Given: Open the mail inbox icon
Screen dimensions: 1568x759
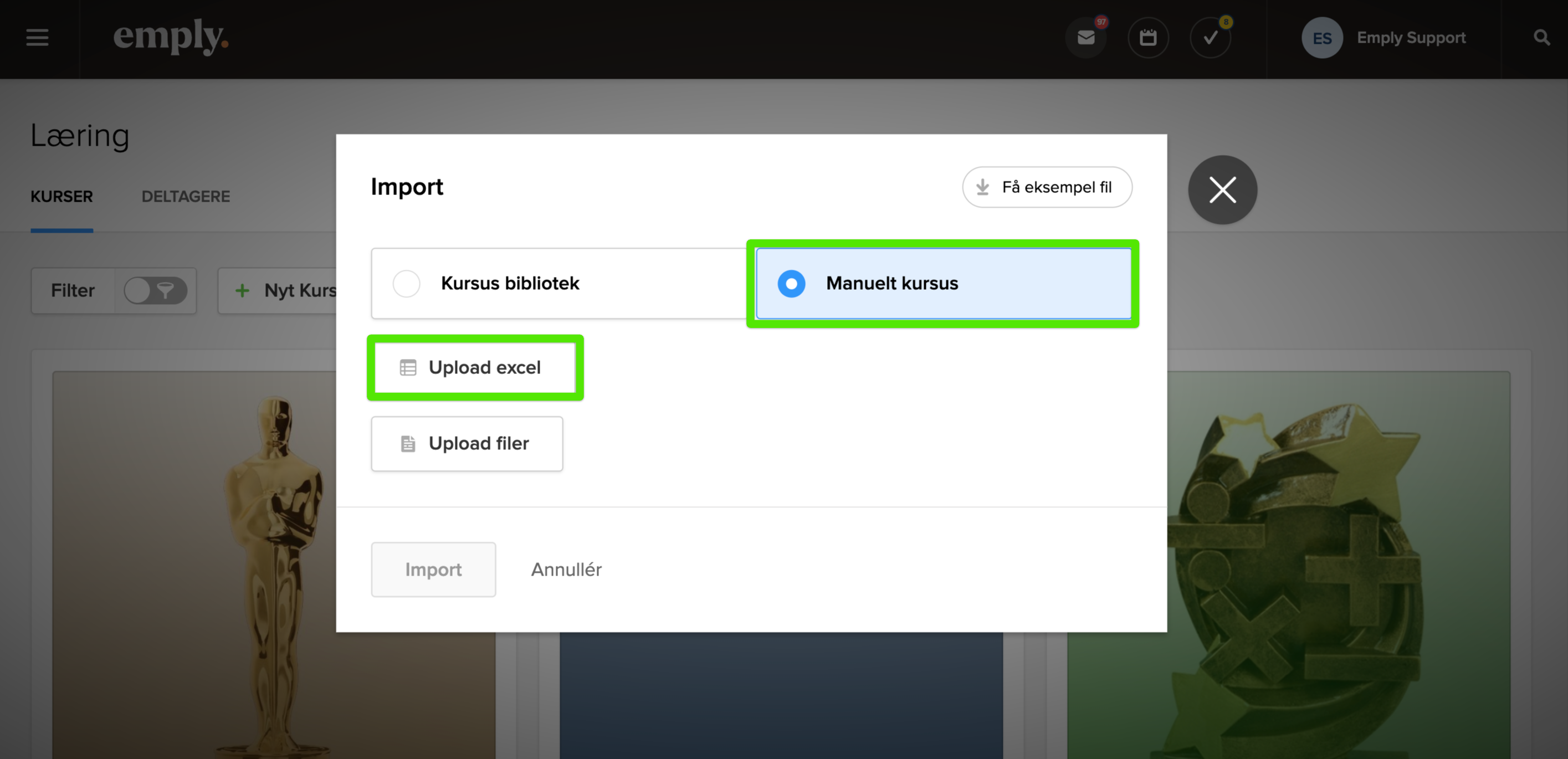Looking at the screenshot, I should [x=1085, y=38].
